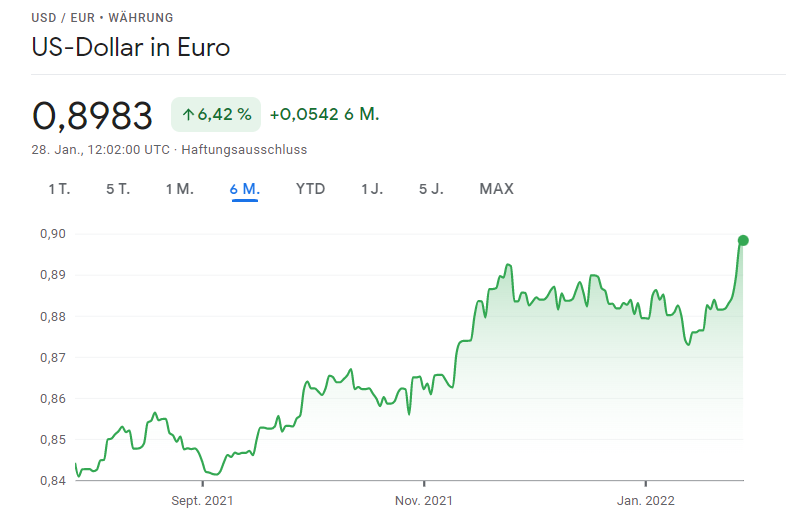Viewport: 786px width, 525px height.
Task: Click the +0,0542 6 M. change text
Action: (x=324, y=115)
